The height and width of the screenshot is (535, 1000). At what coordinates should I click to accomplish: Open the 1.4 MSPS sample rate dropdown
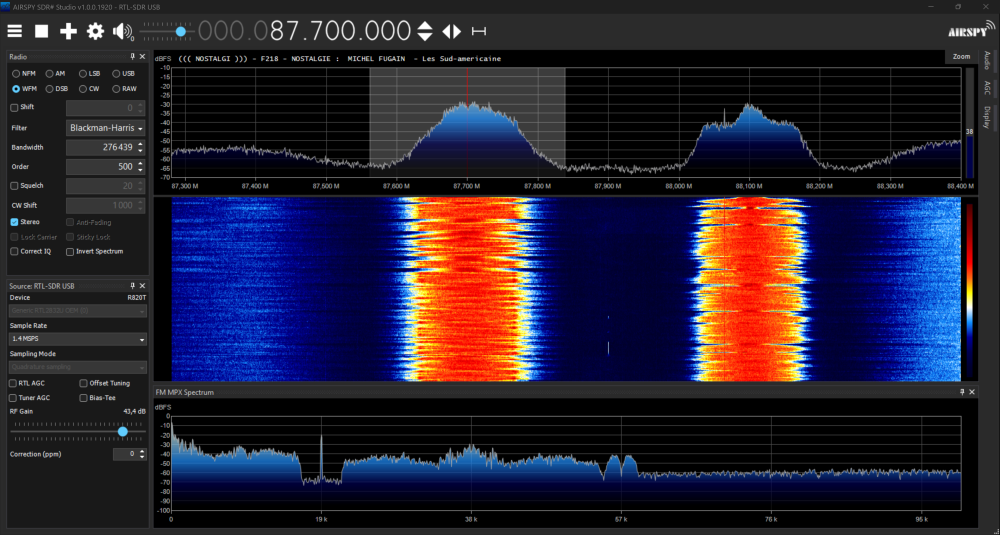(78, 340)
